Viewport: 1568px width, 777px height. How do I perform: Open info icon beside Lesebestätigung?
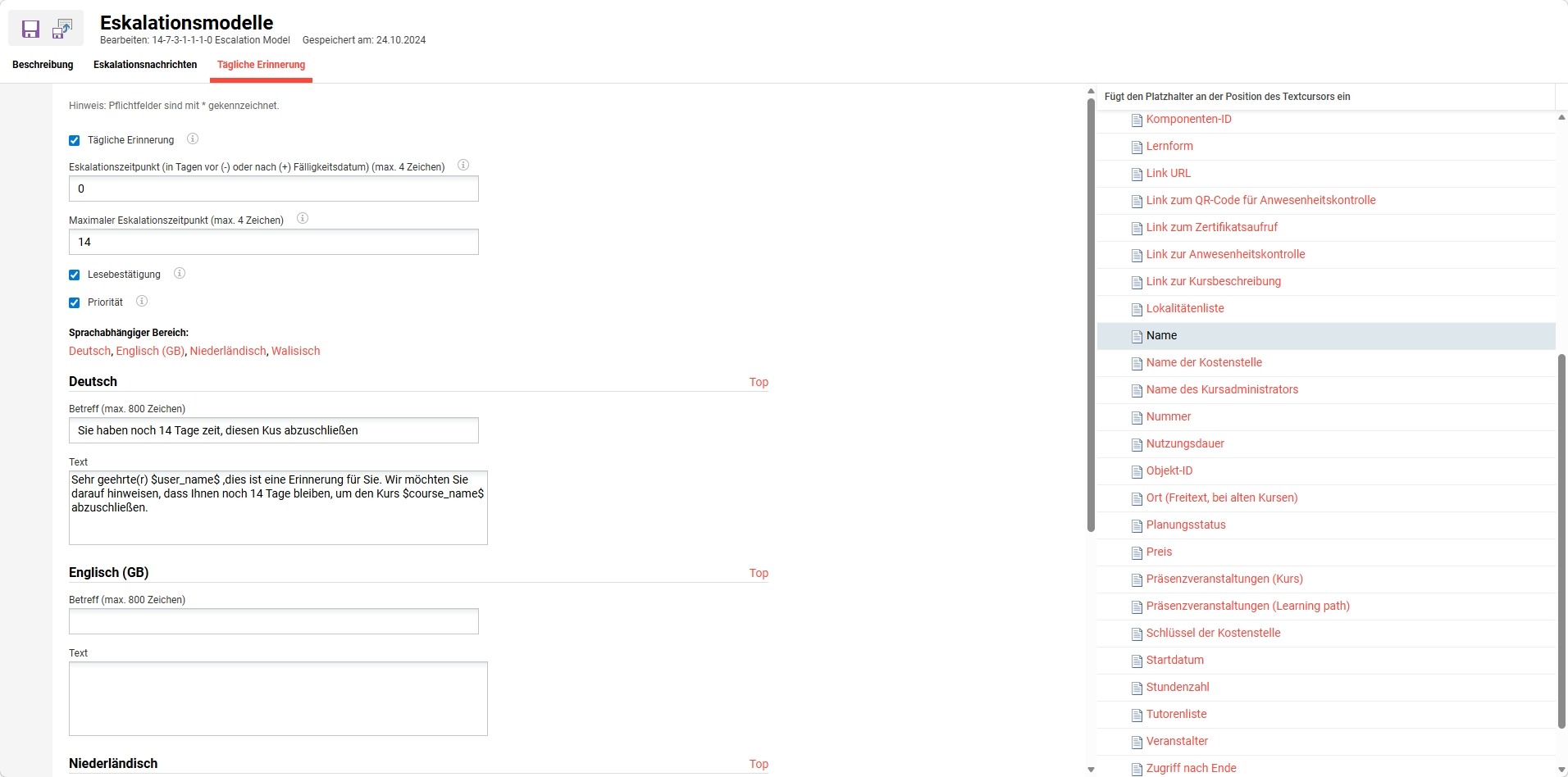[180, 274]
